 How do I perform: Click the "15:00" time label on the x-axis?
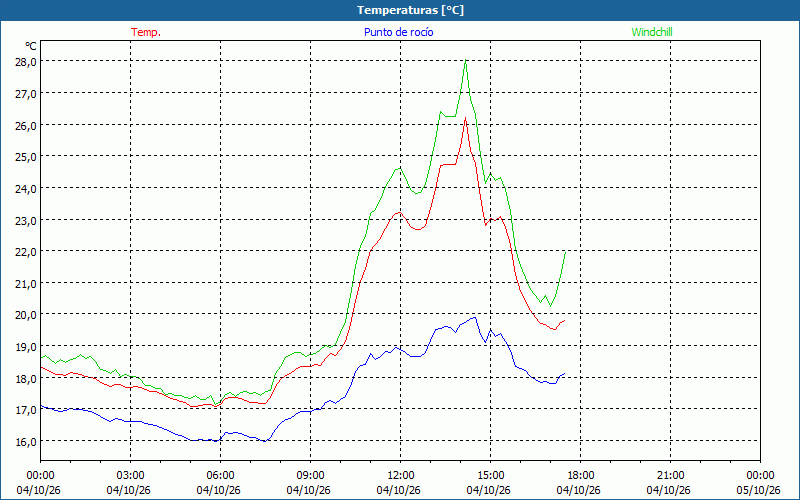point(490,476)
